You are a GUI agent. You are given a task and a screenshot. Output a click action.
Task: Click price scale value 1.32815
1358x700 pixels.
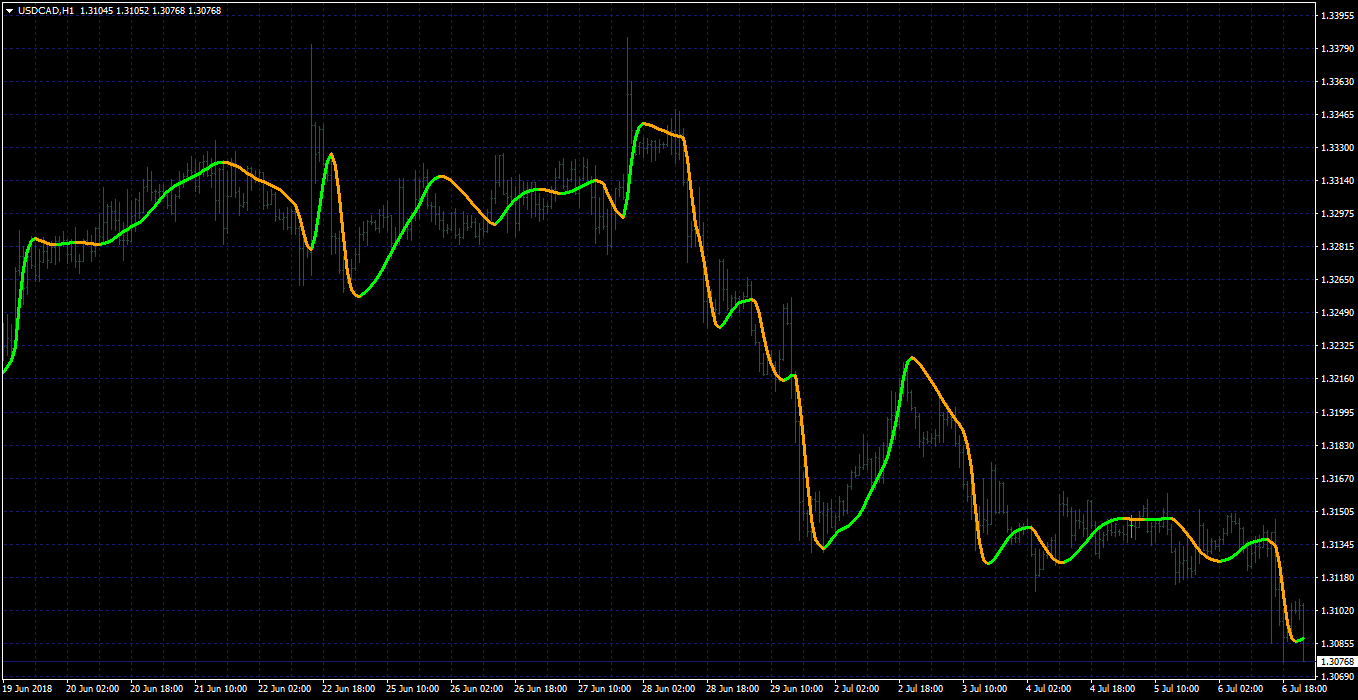click(1337, 247)
